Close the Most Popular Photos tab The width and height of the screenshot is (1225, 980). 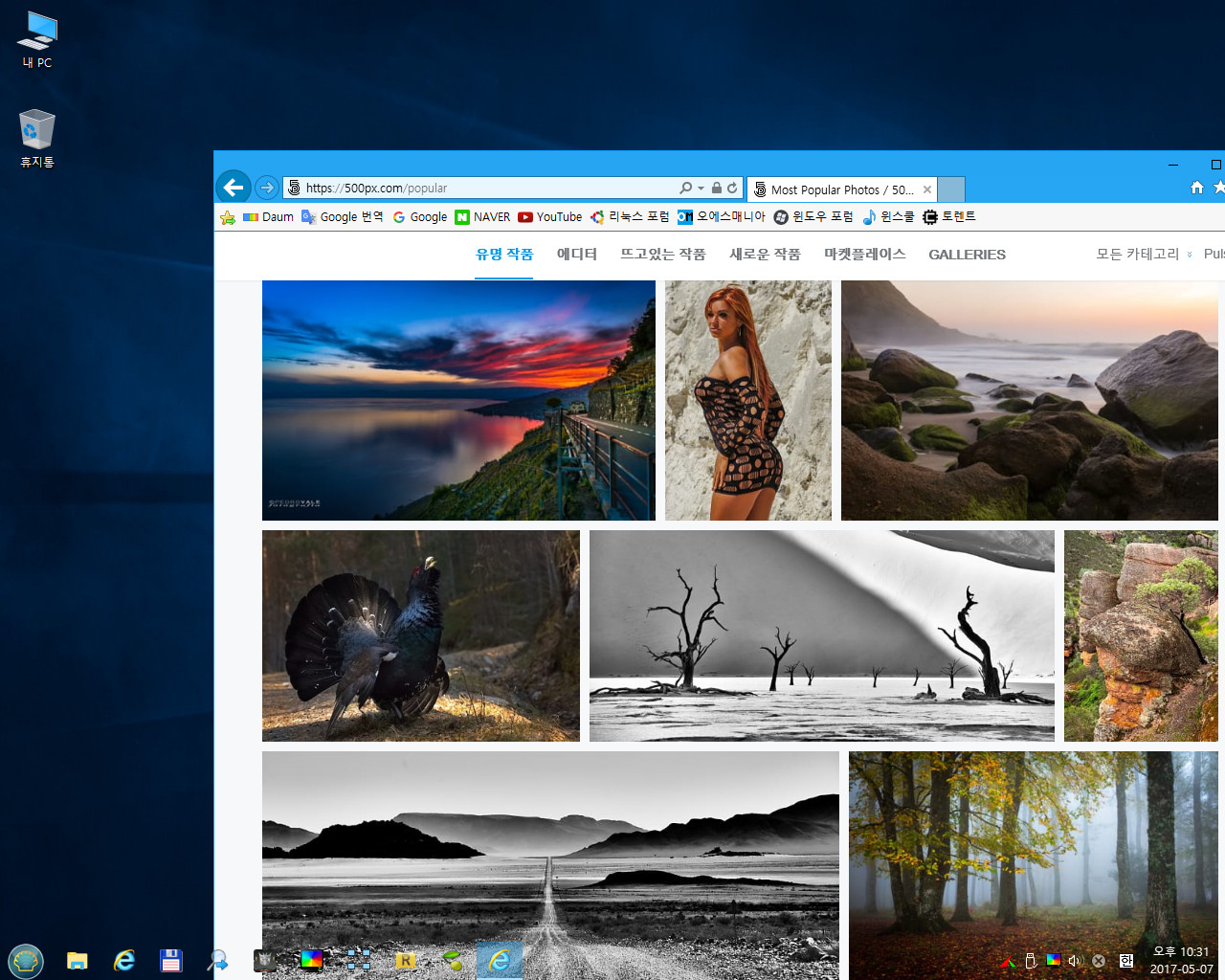point(927,189)
